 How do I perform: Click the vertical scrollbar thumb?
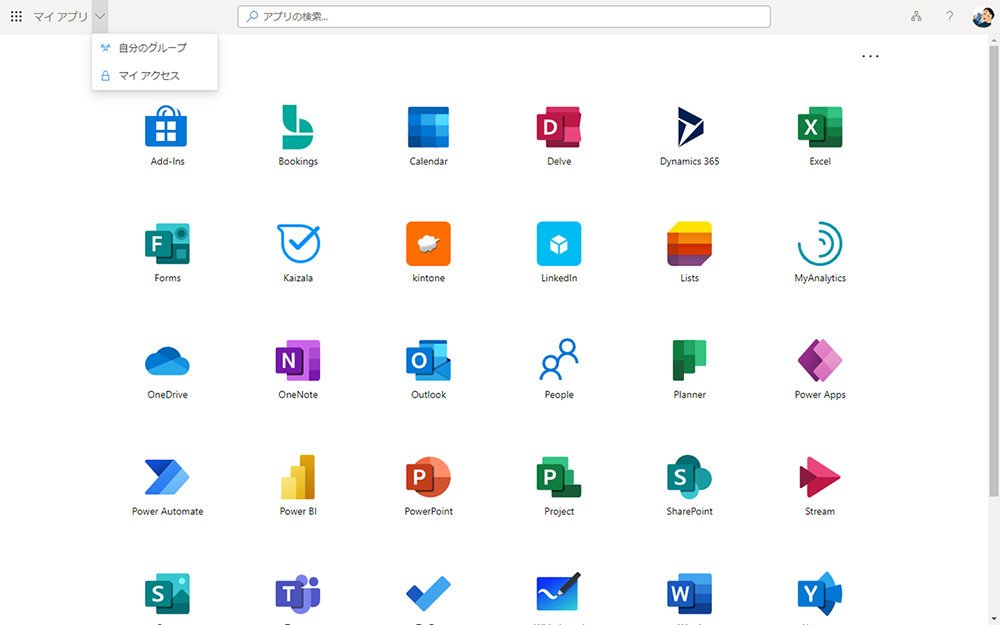pyautogui.click(x=994, y=270)
